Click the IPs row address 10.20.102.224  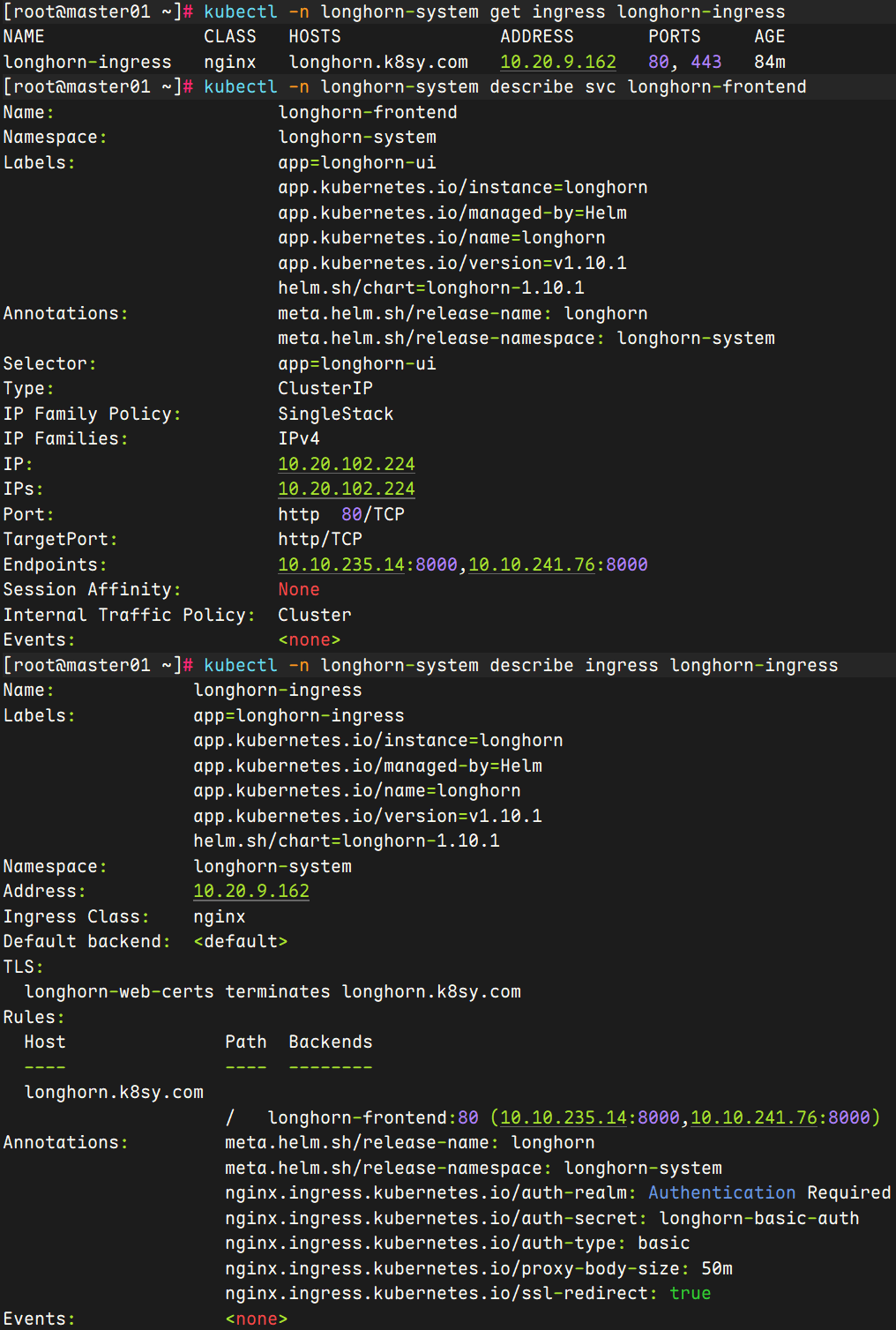[x=346, y=489]
